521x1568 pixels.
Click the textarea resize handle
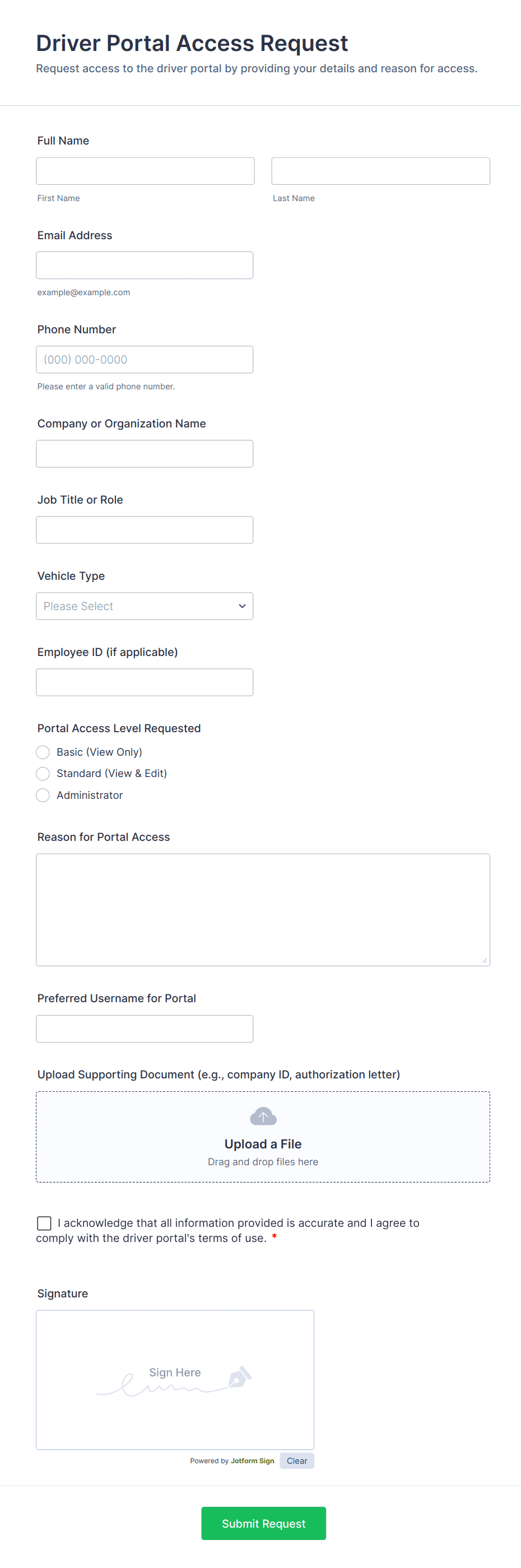pyautogui.click(x=484, y=960)
